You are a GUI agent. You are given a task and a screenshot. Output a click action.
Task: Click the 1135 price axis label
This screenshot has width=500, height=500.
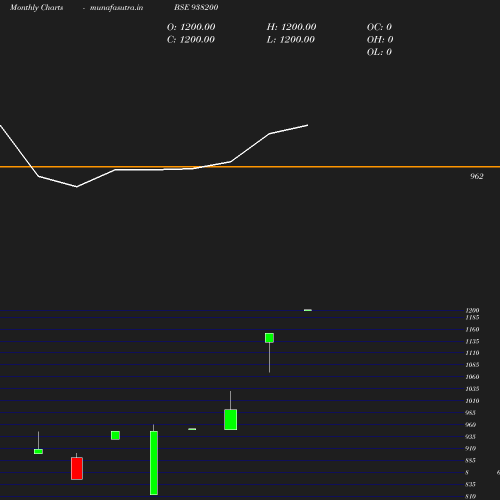(x=472, y=341)
